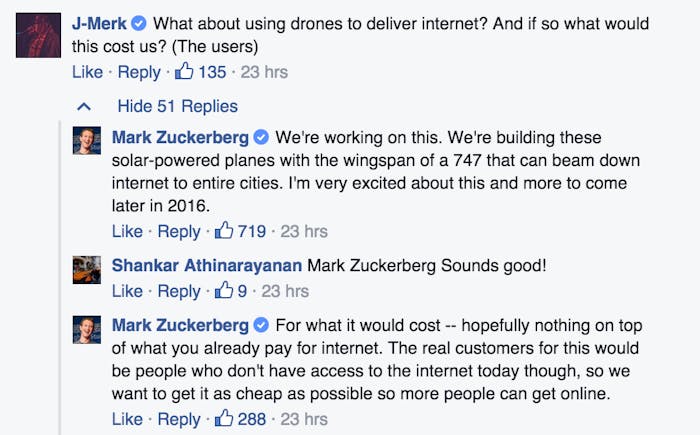Reply to J-Merk's comment
Image resolution: width=700 pixels, height=435 pixels.
pos(139,72)
